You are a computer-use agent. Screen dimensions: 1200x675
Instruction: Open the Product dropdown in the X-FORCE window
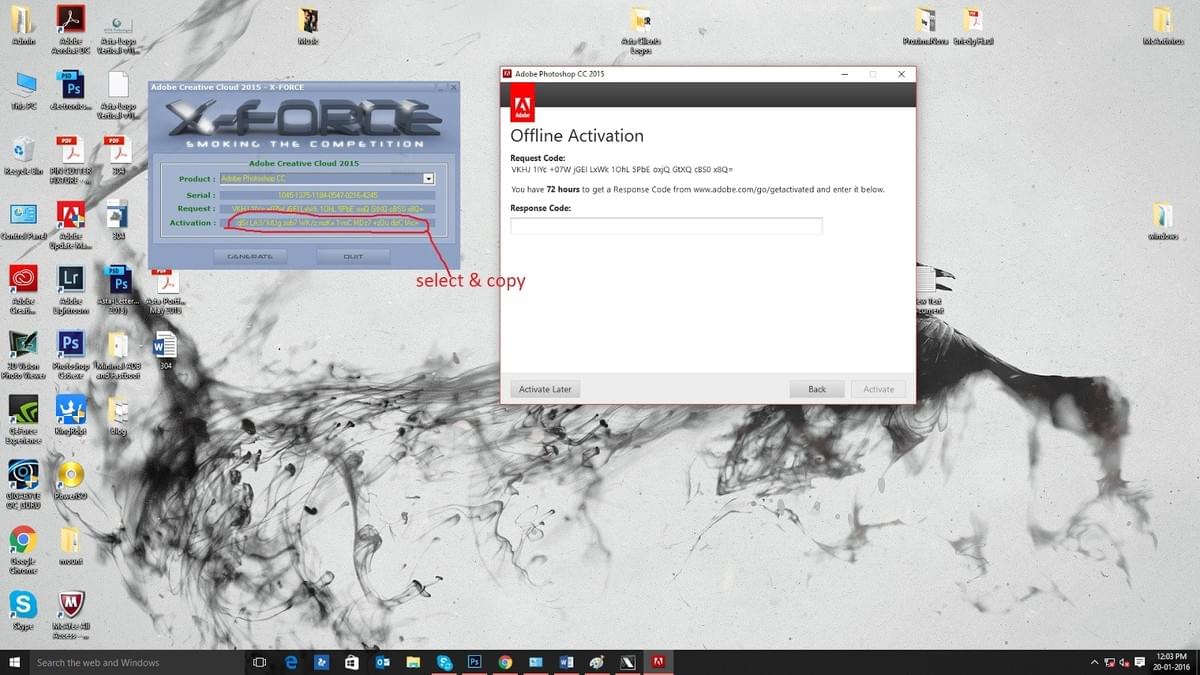pyautogui.click(x=429, y=179)
